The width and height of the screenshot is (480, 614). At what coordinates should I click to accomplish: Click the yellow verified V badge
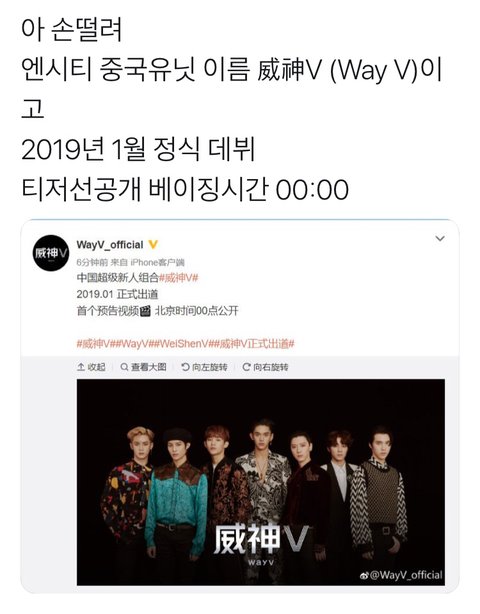point(153,245)
